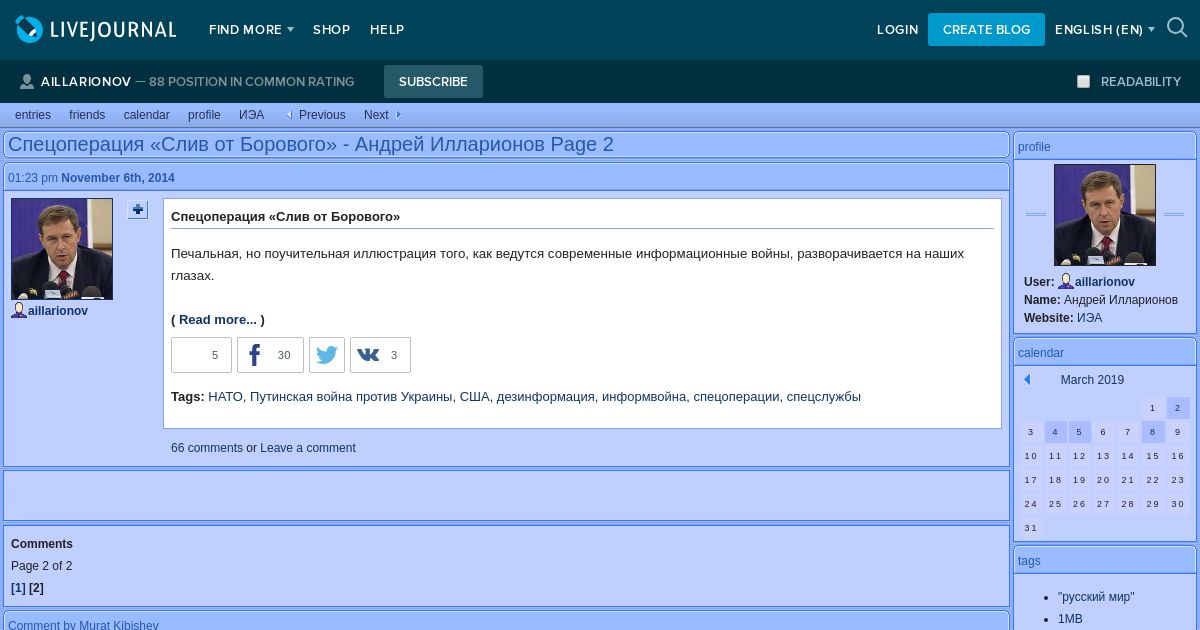
Task: Open the post title heading link
Action: pos(311,145)
